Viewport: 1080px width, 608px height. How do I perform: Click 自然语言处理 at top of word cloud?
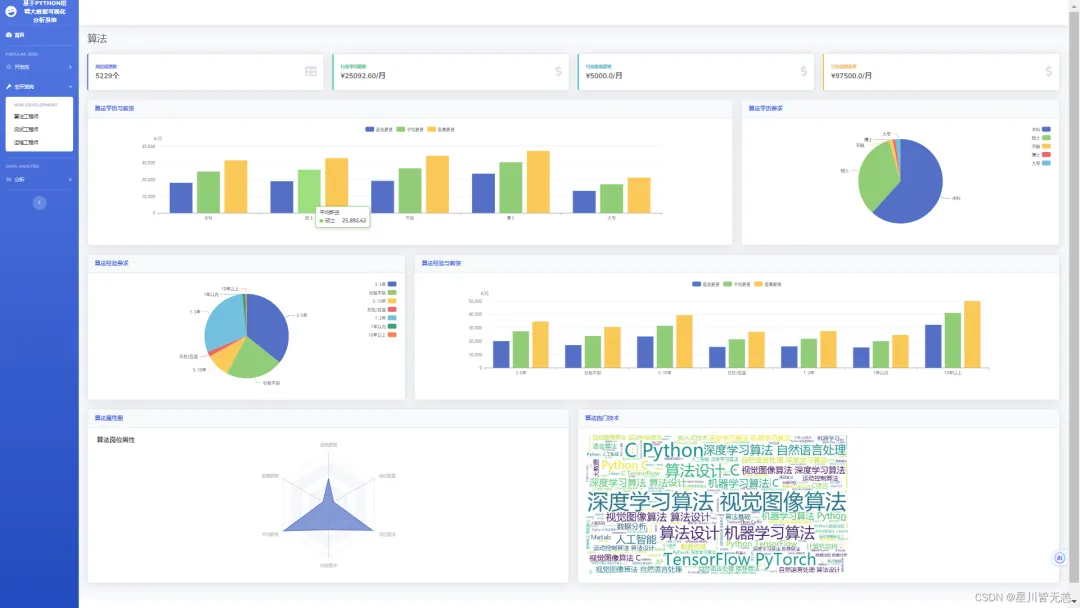(811, 450)
